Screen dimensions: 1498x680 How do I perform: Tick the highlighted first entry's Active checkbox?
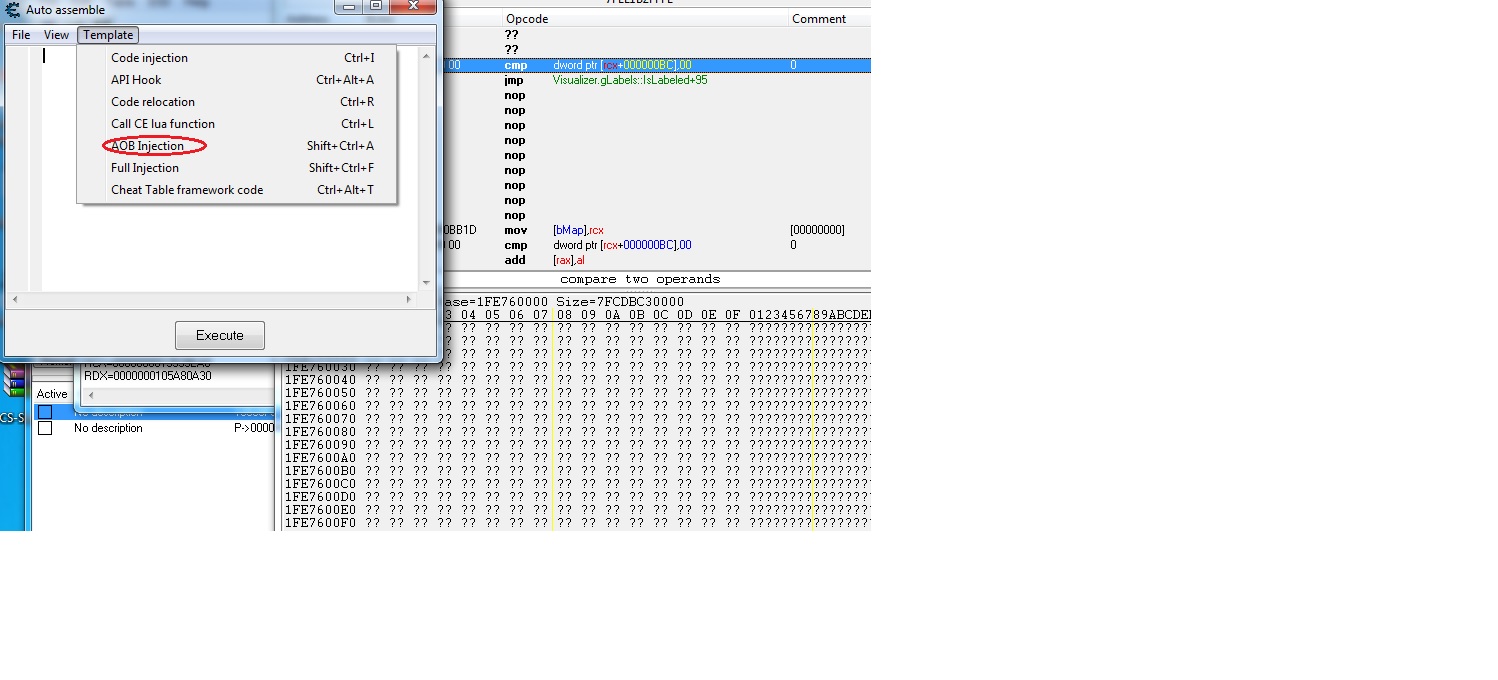[45, 412]
